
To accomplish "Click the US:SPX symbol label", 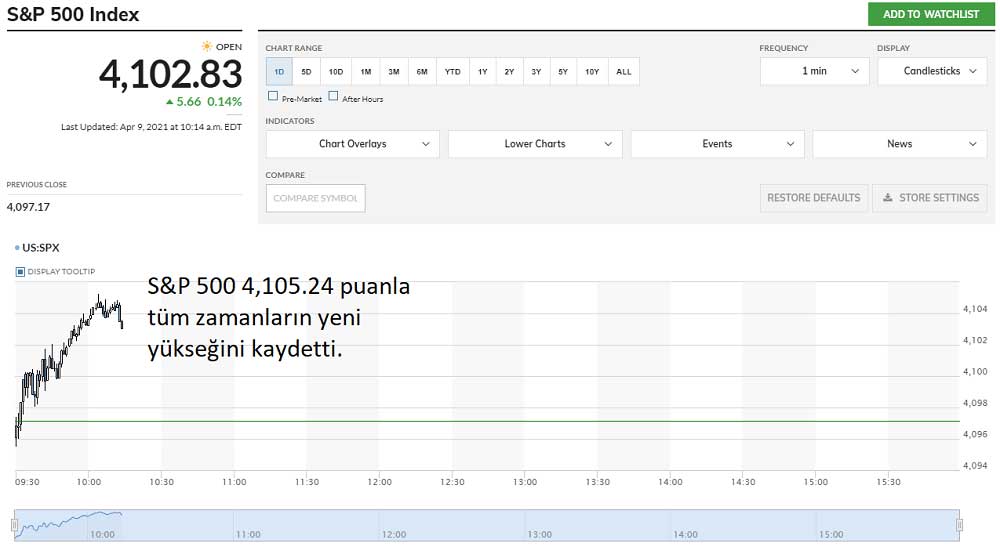I will coord(41,247).
